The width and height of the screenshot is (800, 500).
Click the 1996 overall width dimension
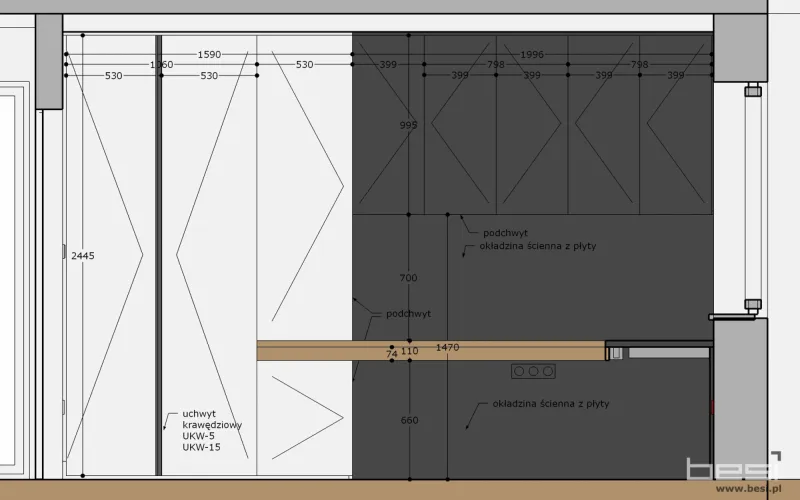(x=532, y=55)
